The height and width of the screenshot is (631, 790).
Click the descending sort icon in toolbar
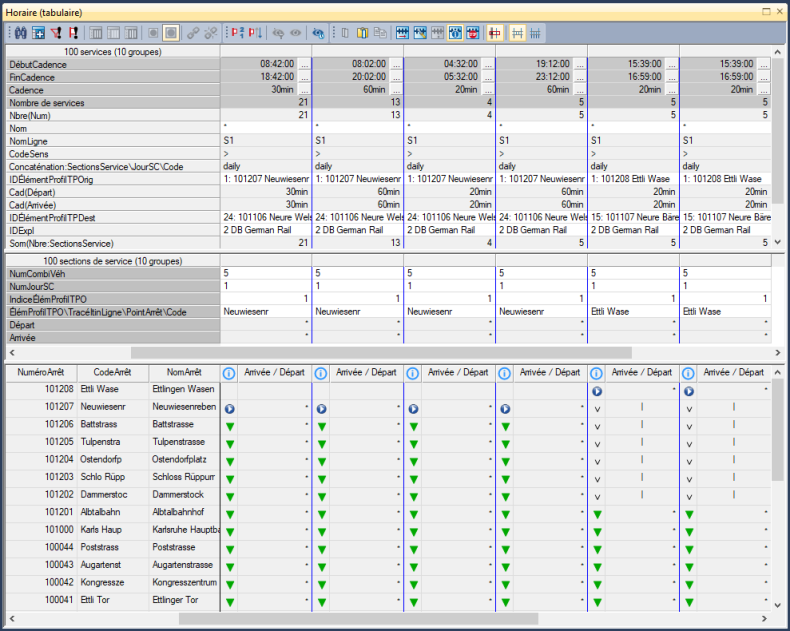click(256, 33)
